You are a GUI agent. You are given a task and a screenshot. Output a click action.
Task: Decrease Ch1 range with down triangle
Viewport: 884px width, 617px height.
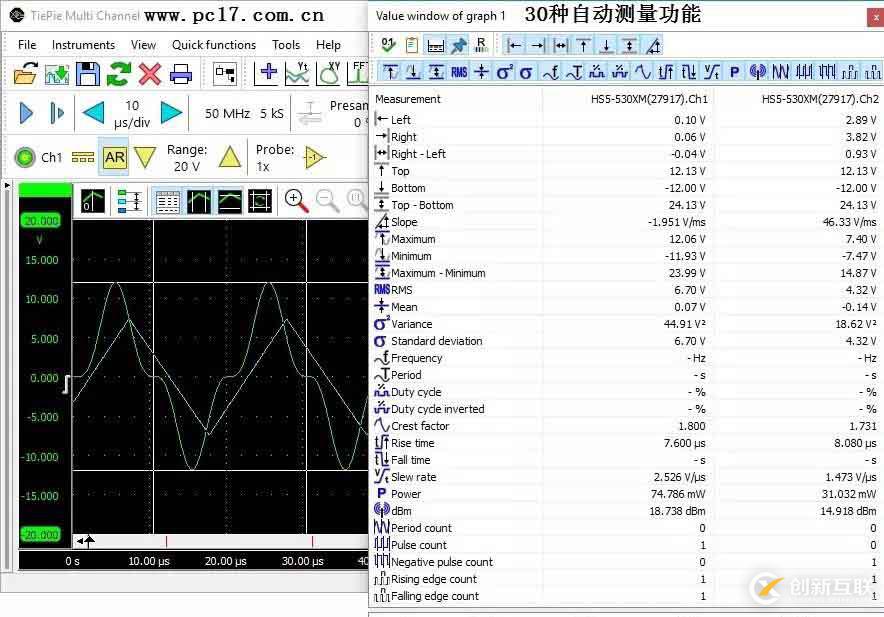pyautogui.click(x=145, y=157)
